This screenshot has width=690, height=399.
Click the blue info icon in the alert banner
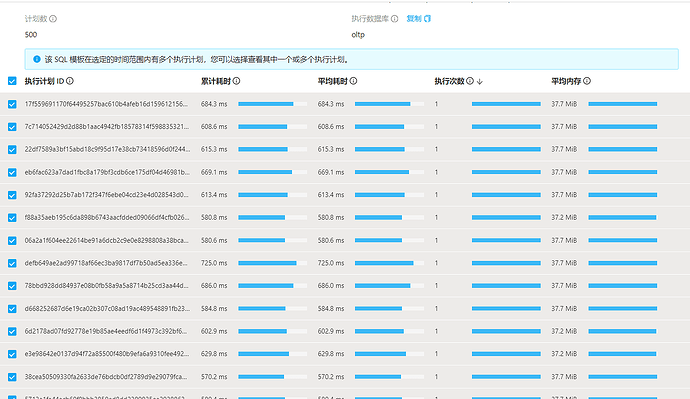point(37,59)
